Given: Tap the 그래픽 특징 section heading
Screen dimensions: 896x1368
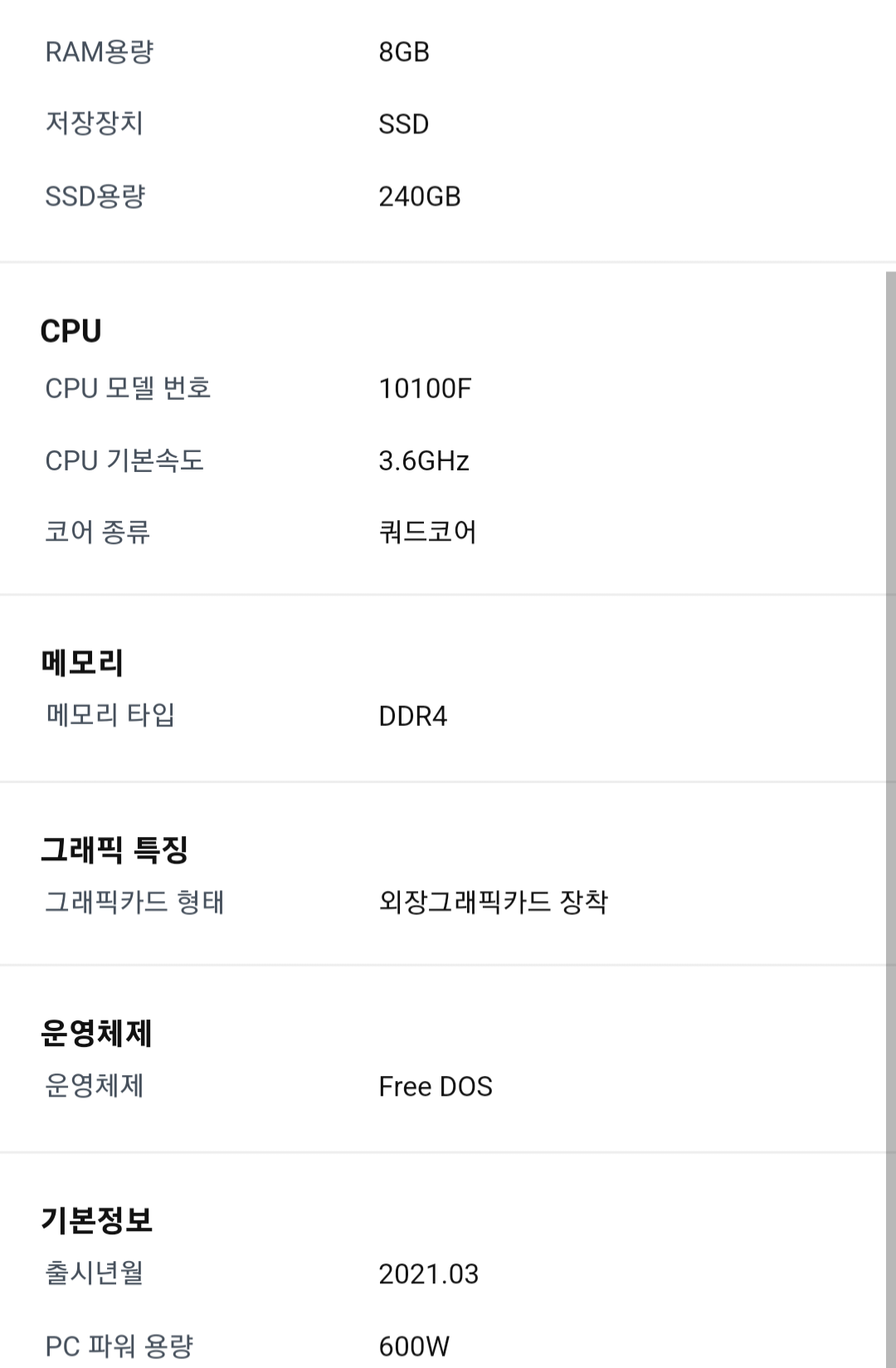Looking at the screenshot, I should coord(114,850).
